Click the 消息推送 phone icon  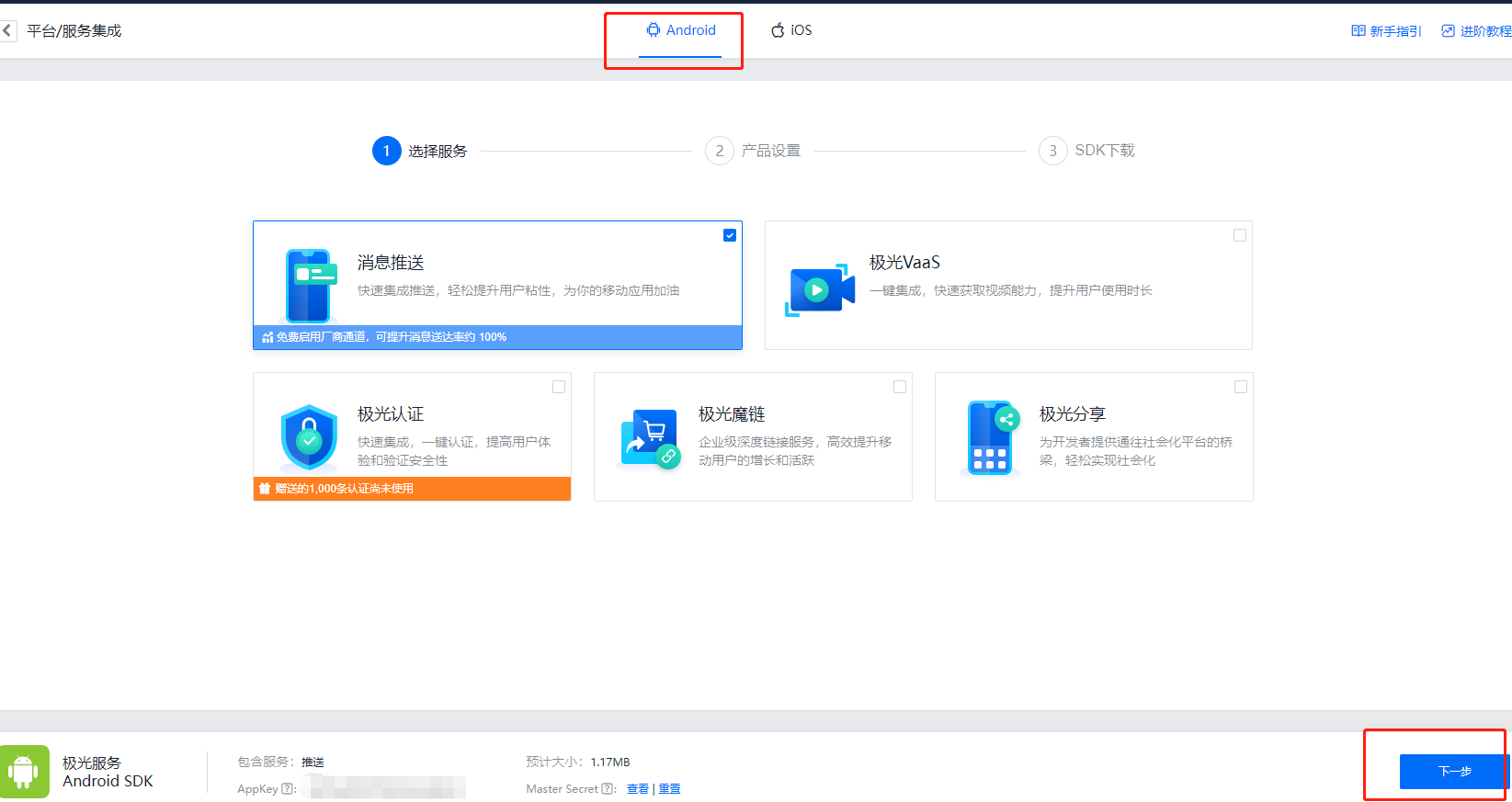pos(310,286)
